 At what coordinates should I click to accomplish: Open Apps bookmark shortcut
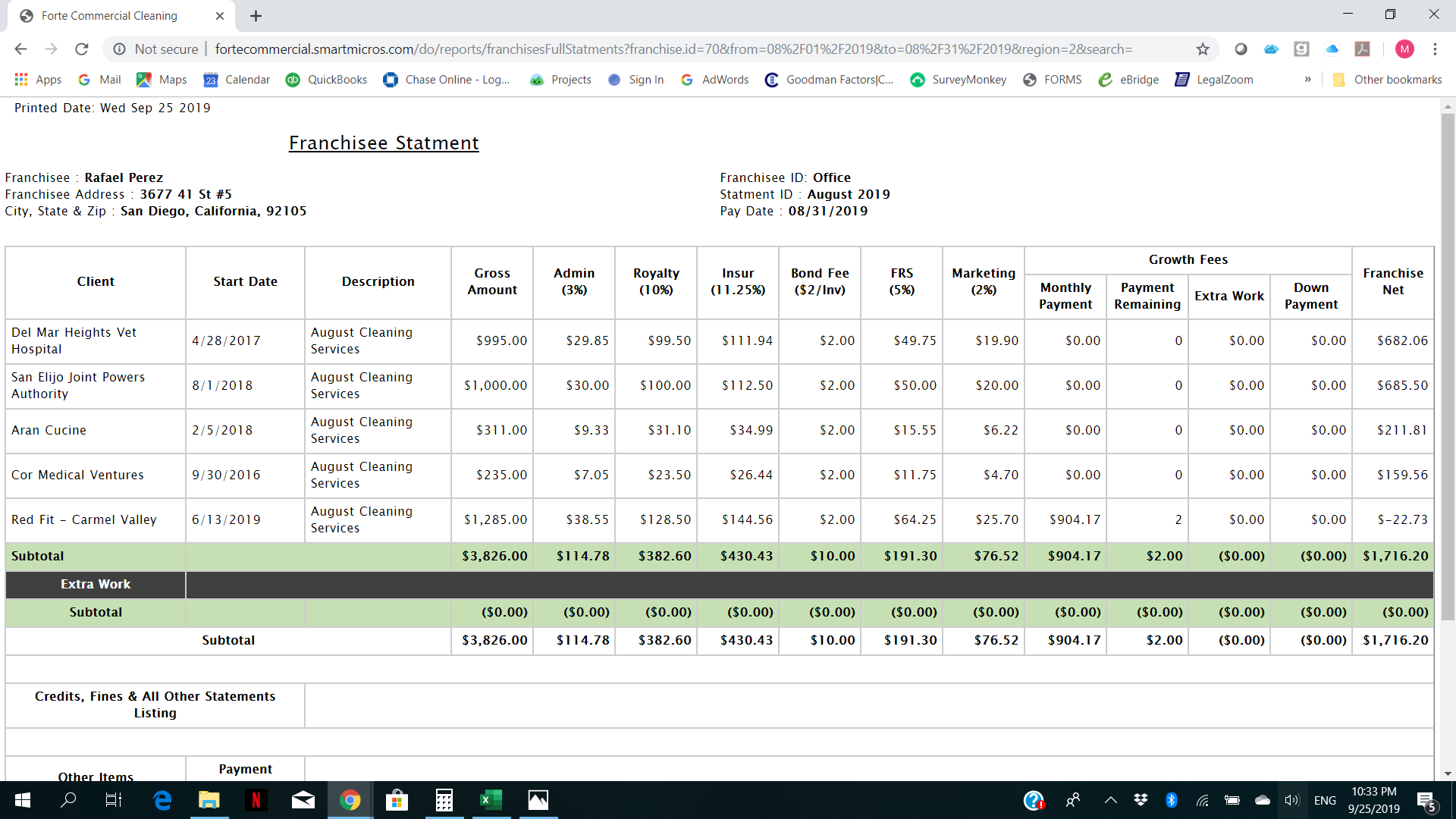pyautogui.click(x=39, y=80)
